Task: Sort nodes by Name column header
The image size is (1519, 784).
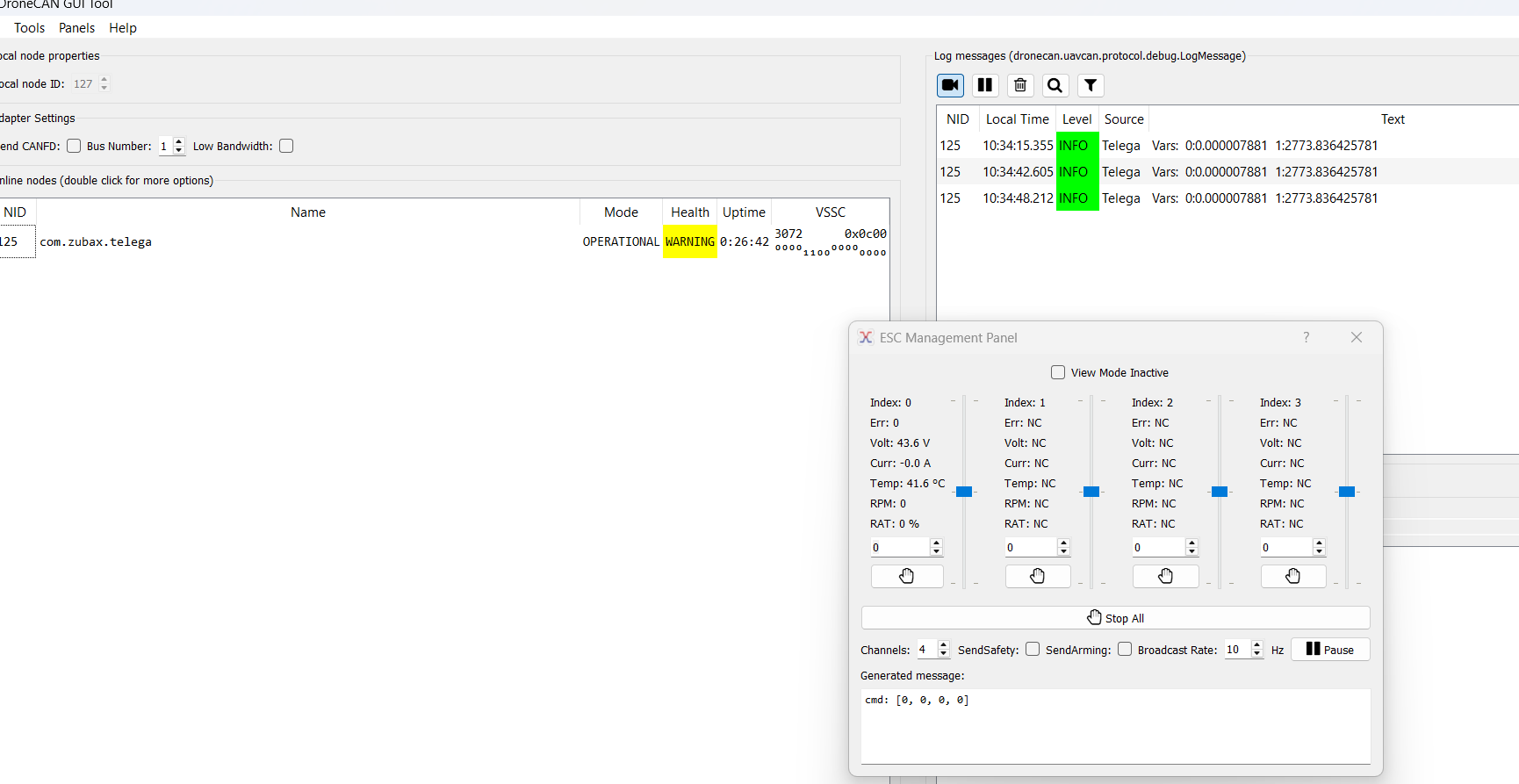Action: pos(308,212)
